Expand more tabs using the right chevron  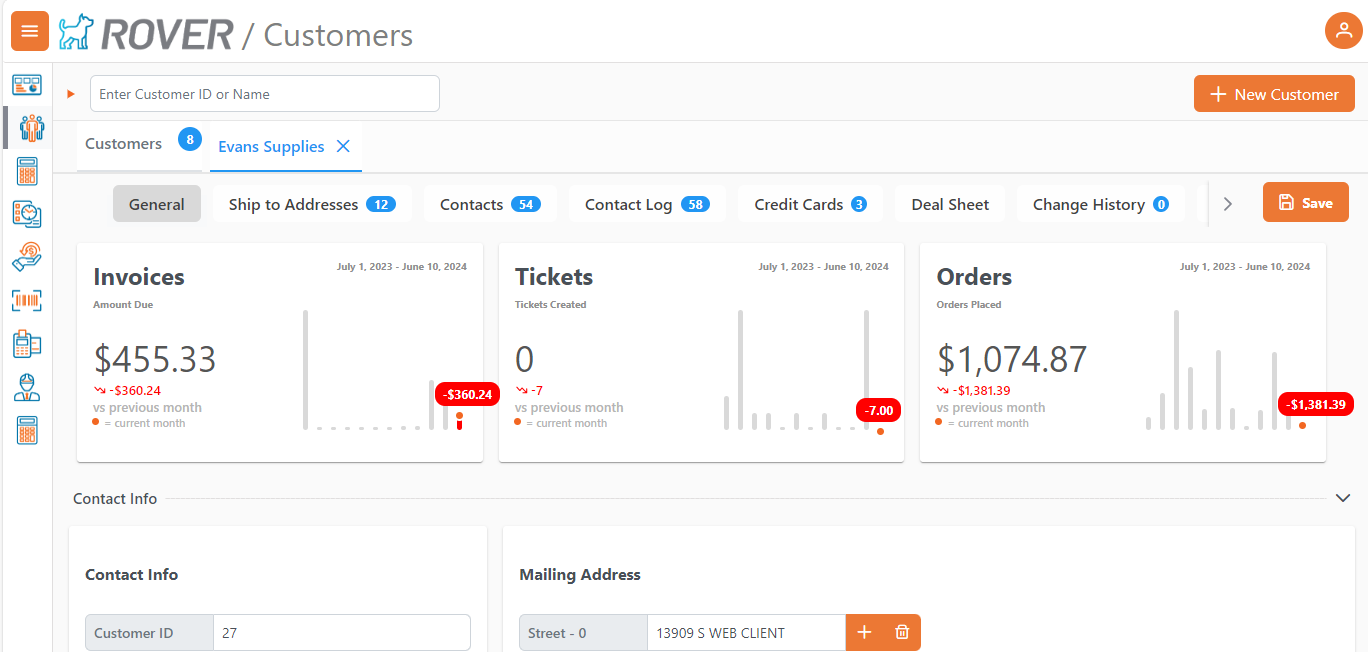(x=1227, y=203)
